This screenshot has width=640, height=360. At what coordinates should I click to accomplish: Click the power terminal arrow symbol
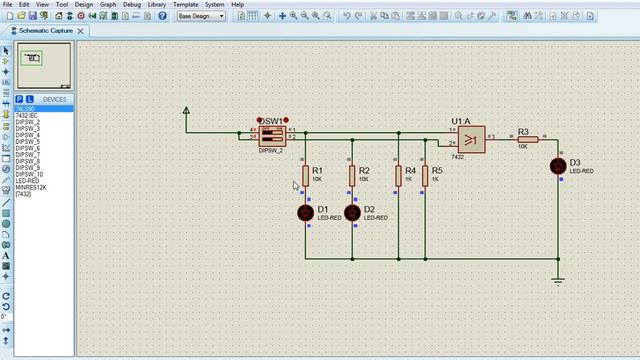pos(186,110)
